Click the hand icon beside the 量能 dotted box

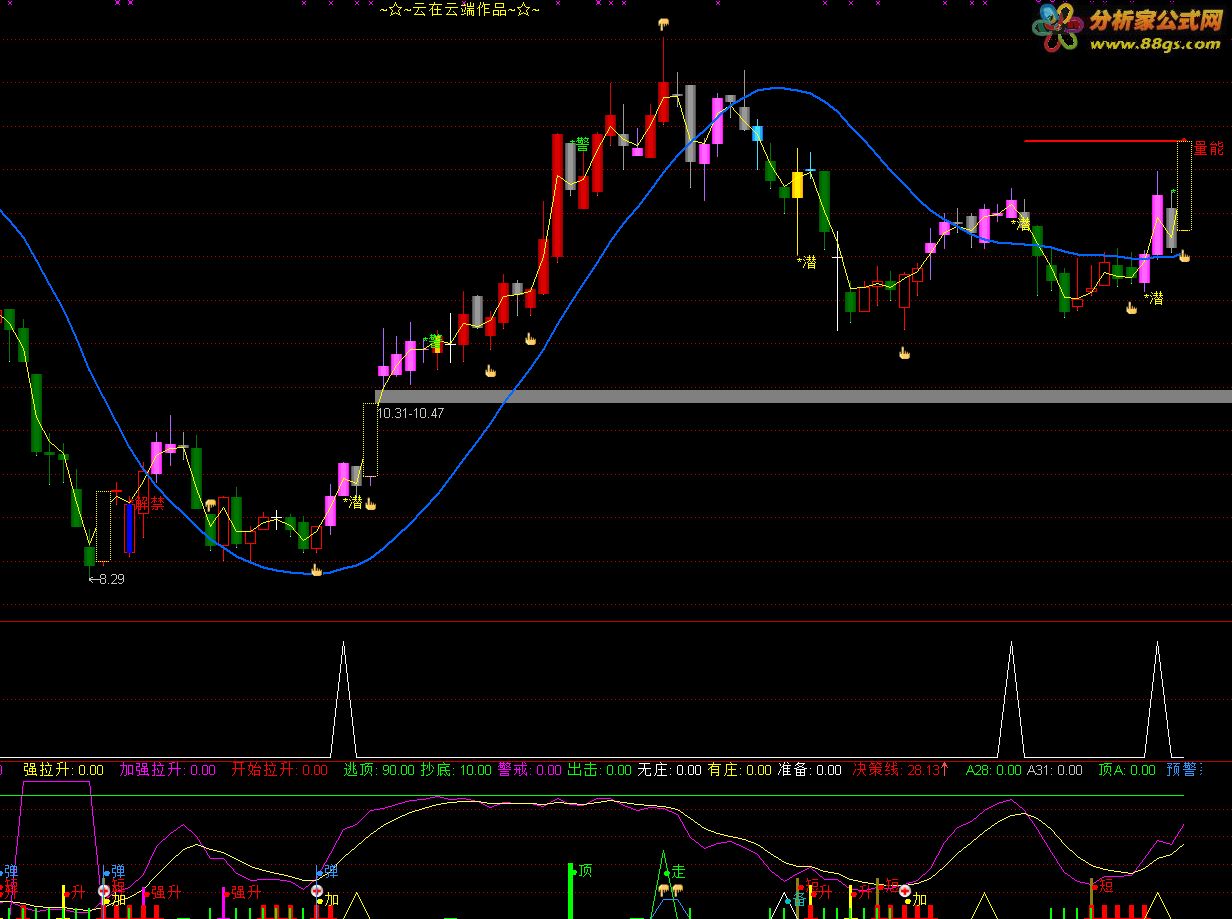coord(1184,256)
